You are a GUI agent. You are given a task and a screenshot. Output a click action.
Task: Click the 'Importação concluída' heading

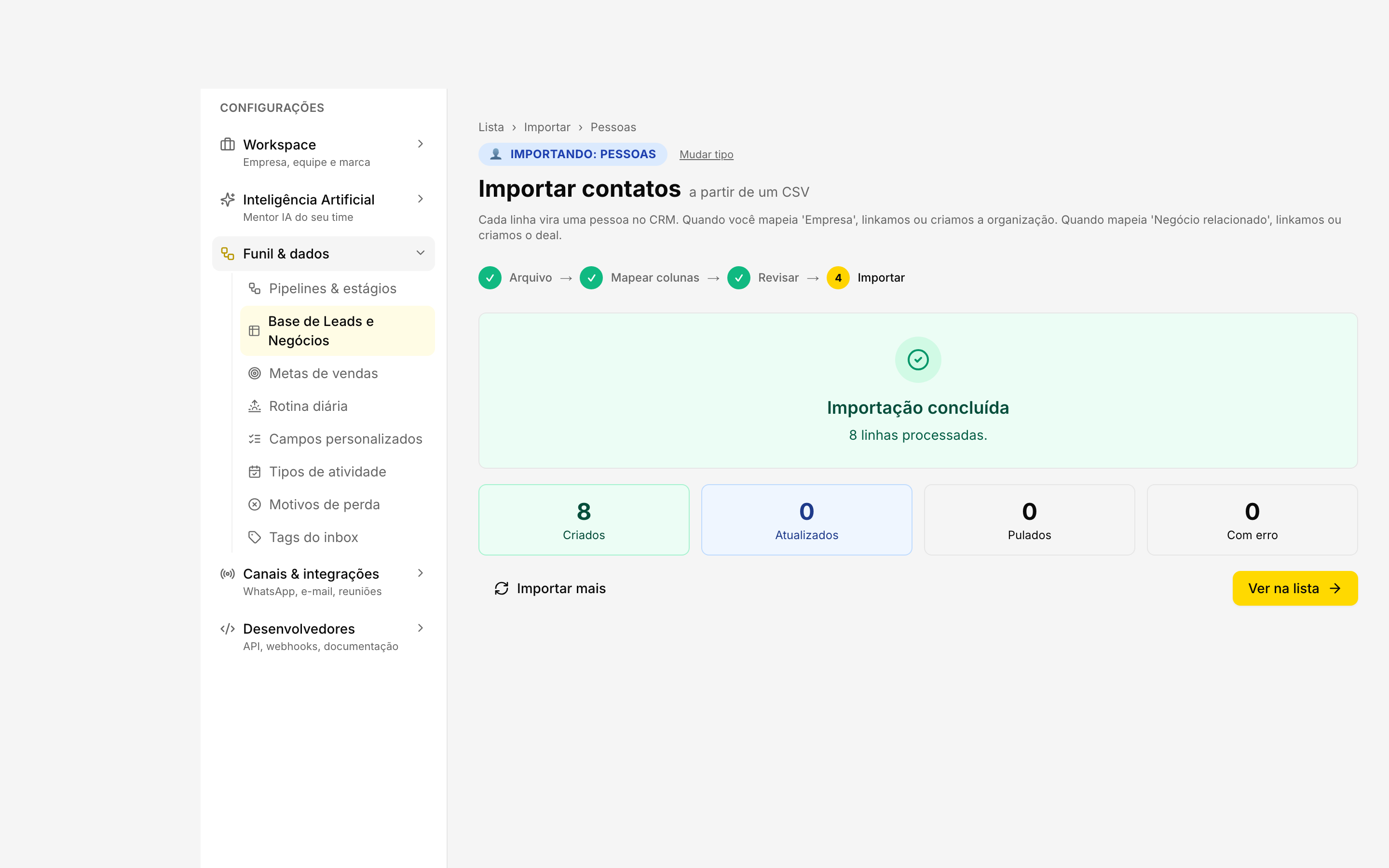tap(918, 407)
